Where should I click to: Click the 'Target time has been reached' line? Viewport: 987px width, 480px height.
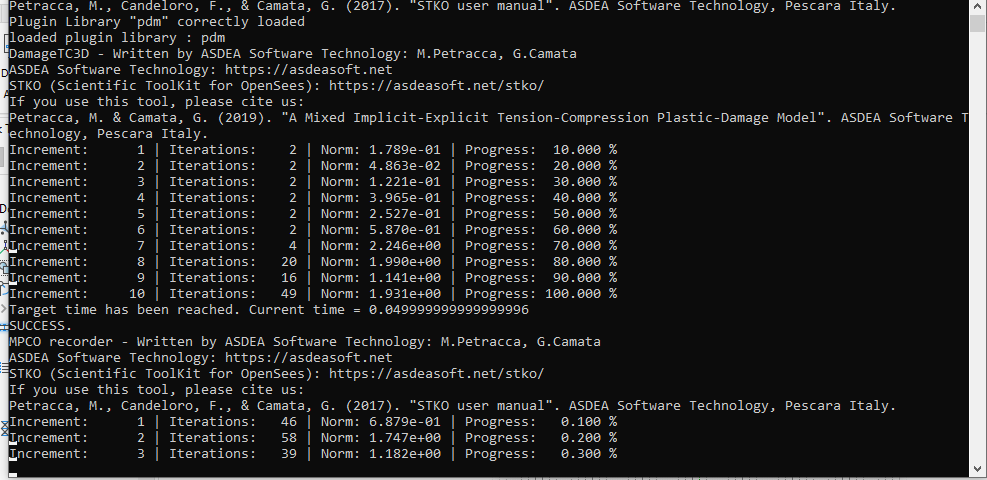pos(269,310)
